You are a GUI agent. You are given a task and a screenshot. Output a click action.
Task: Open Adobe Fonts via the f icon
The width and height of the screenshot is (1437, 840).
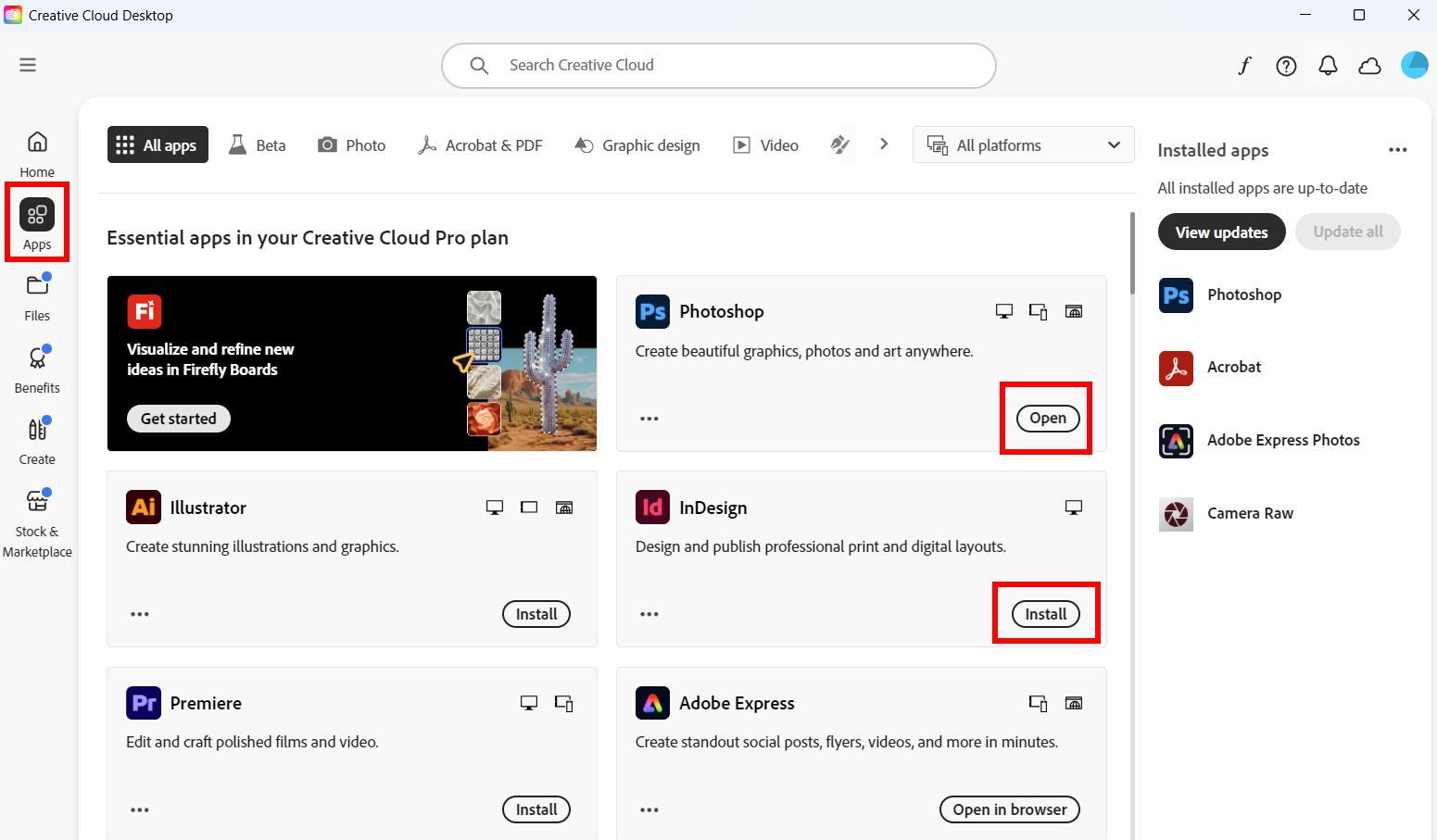coord(1244,65)
